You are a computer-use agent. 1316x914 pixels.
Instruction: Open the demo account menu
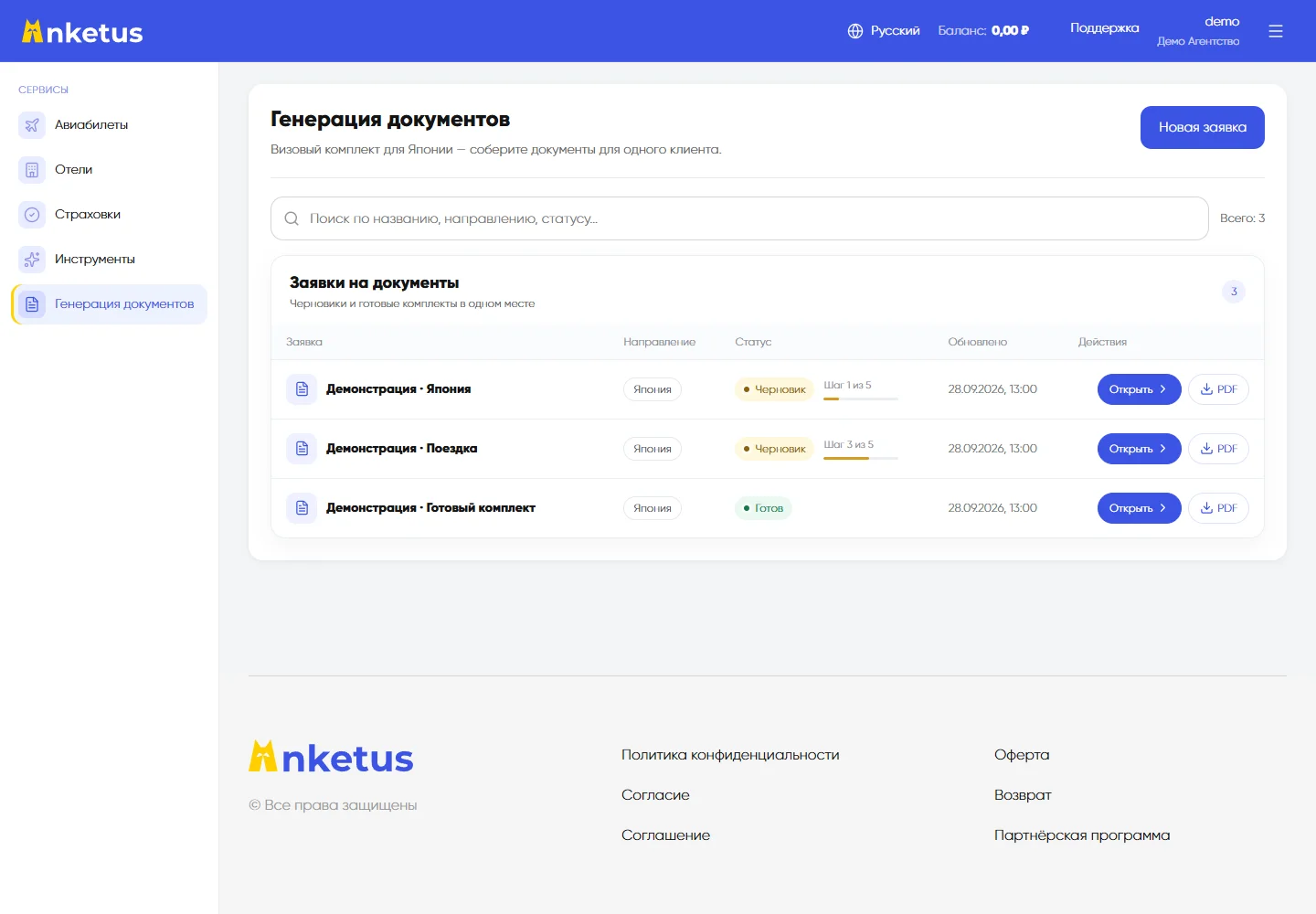(x=1198, y=31)
